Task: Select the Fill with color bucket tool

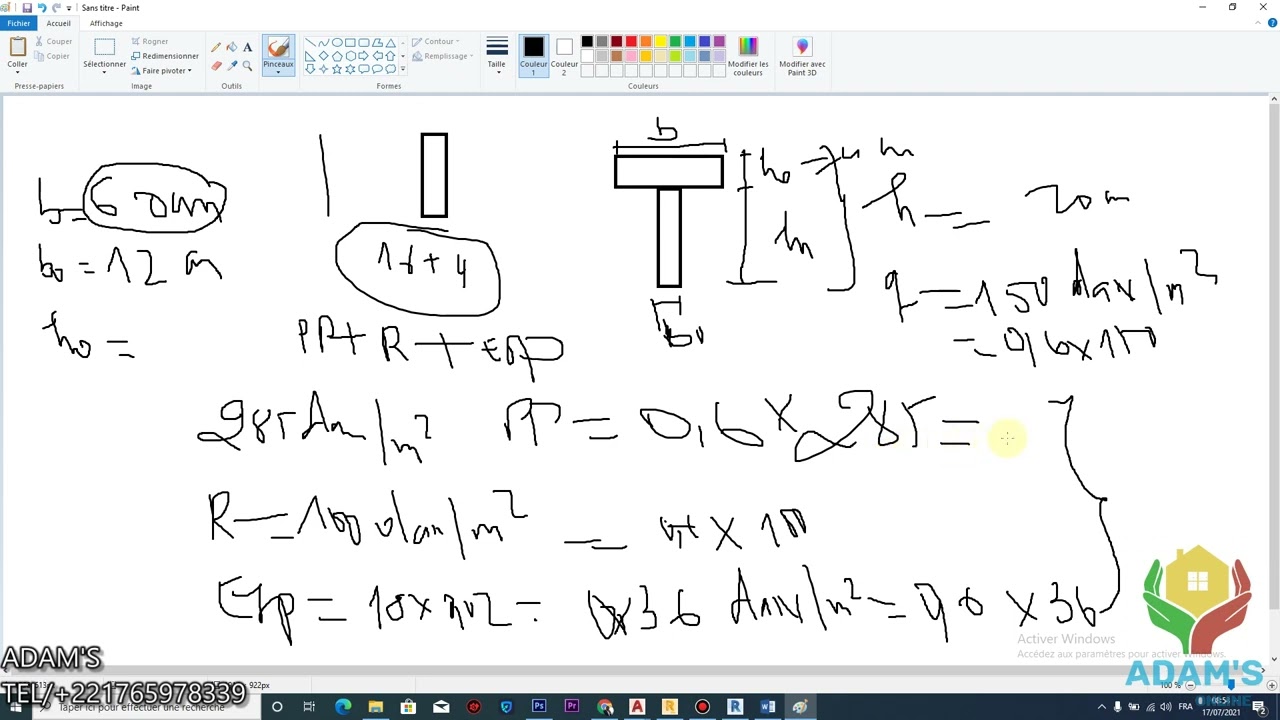Action: 232,47
